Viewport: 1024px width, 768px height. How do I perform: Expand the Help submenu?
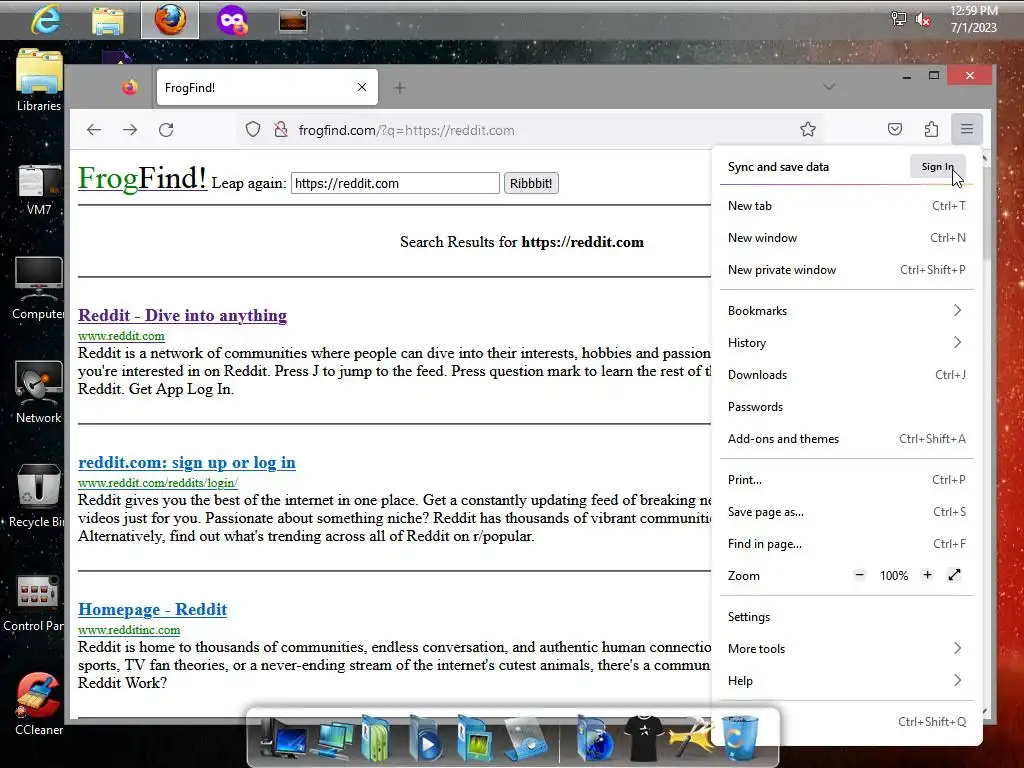(846, 680)
